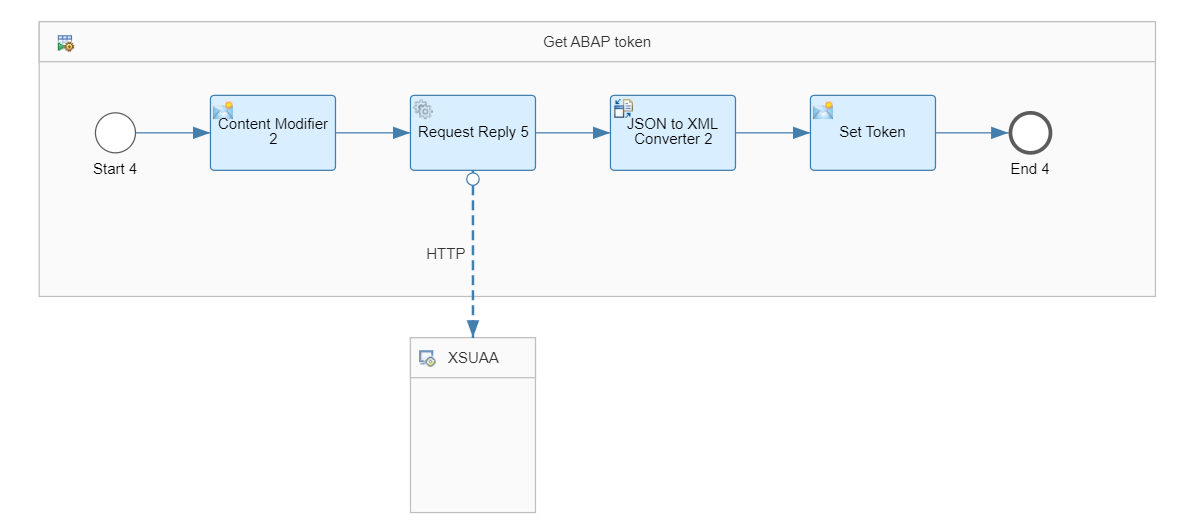
Task: Click the Start 4 label
Action: tap(115, 169)
